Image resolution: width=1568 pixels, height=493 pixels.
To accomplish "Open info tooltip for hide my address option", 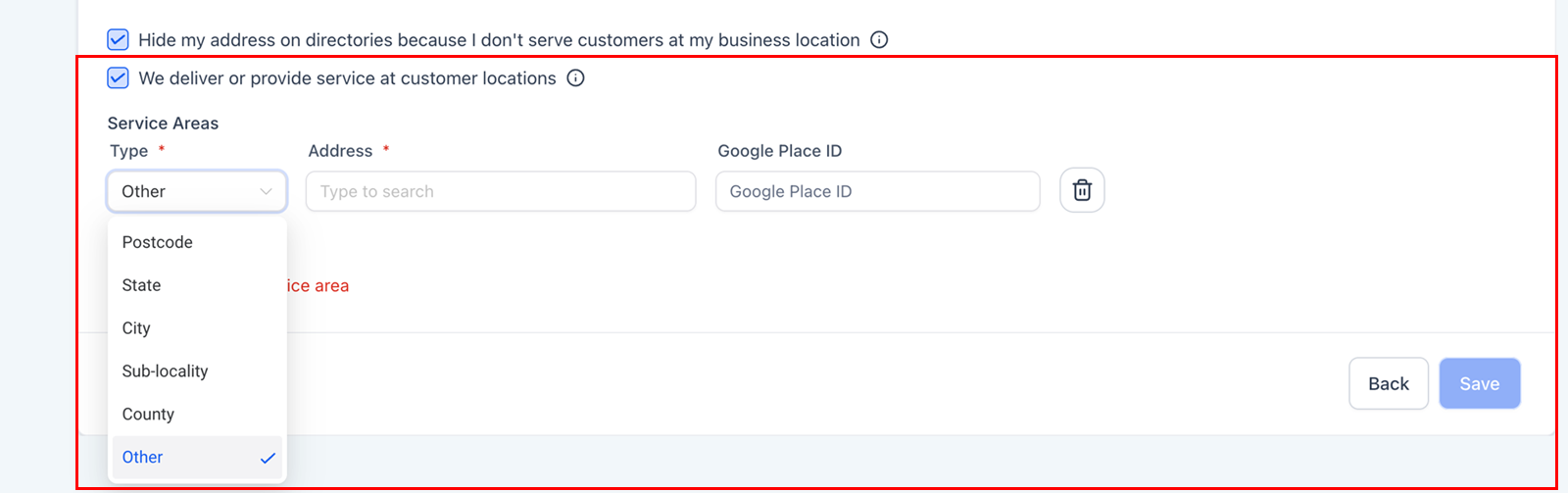I will coord(879,40).
